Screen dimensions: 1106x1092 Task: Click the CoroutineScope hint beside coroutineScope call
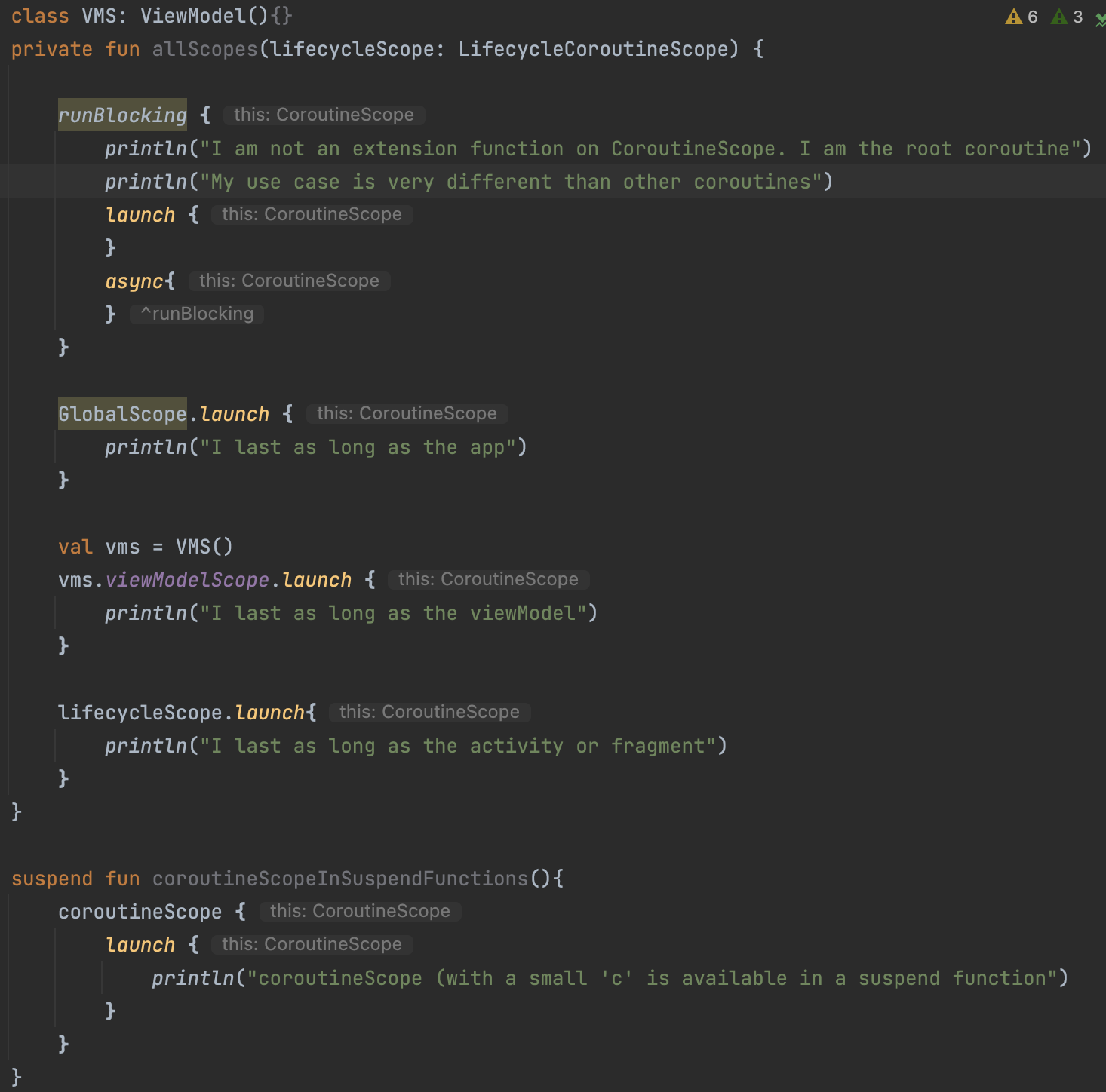click(360, 911)
